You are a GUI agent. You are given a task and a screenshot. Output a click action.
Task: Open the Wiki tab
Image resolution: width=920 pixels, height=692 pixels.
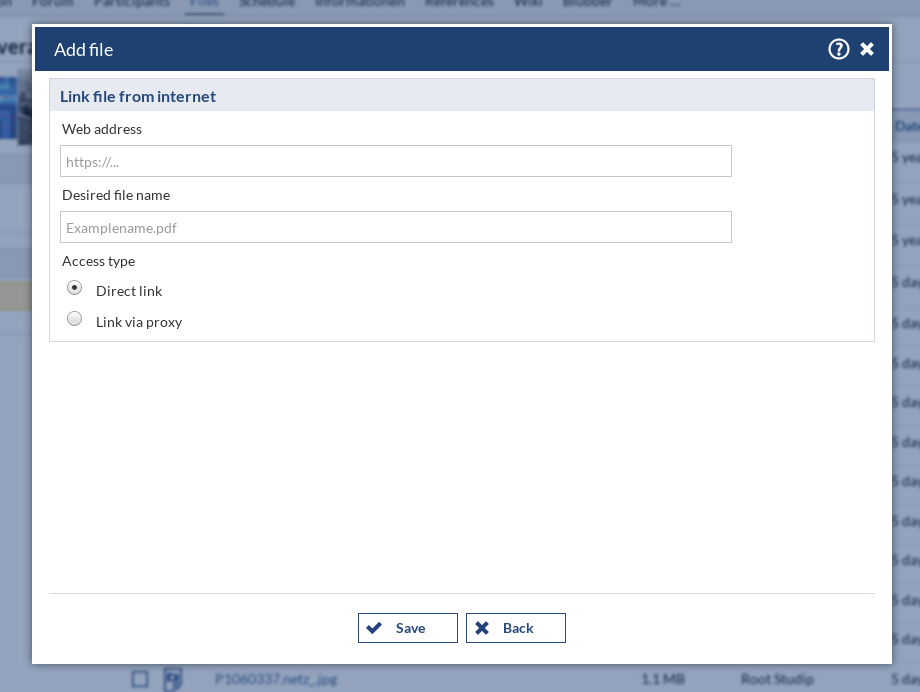(528, 4)
